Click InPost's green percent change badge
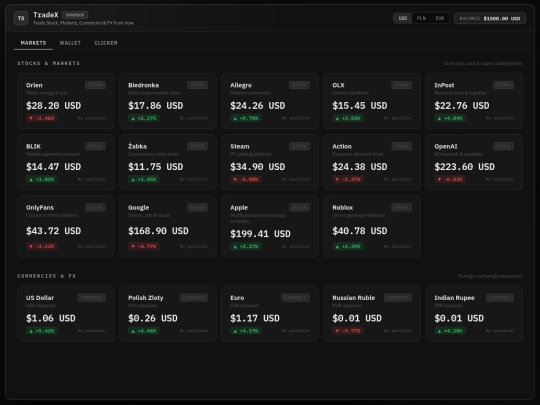Image resolution: width=540 pixels, height=405 pixels. (x=450, y=118)
